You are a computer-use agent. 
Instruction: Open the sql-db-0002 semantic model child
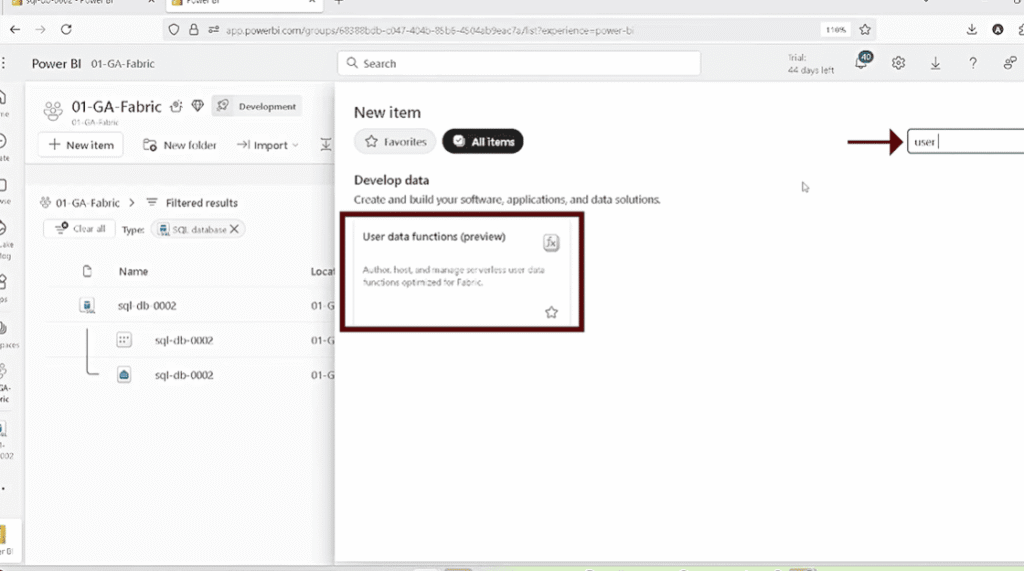(184, 340)
